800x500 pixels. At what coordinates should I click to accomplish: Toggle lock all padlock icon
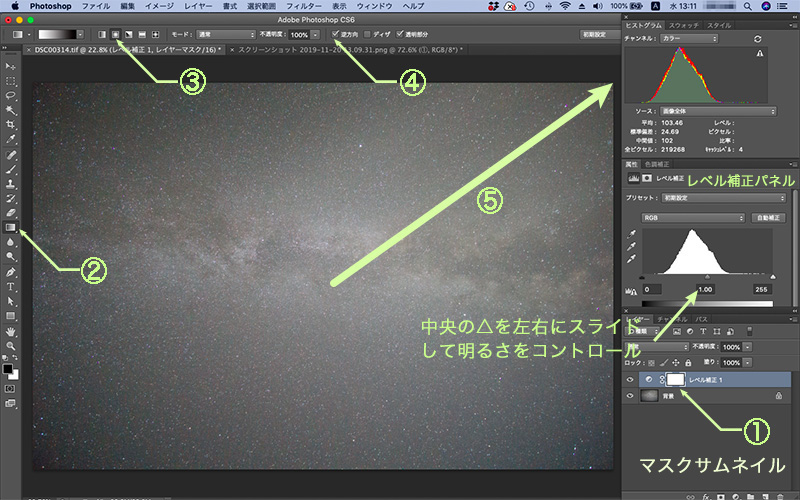[688, 363]
